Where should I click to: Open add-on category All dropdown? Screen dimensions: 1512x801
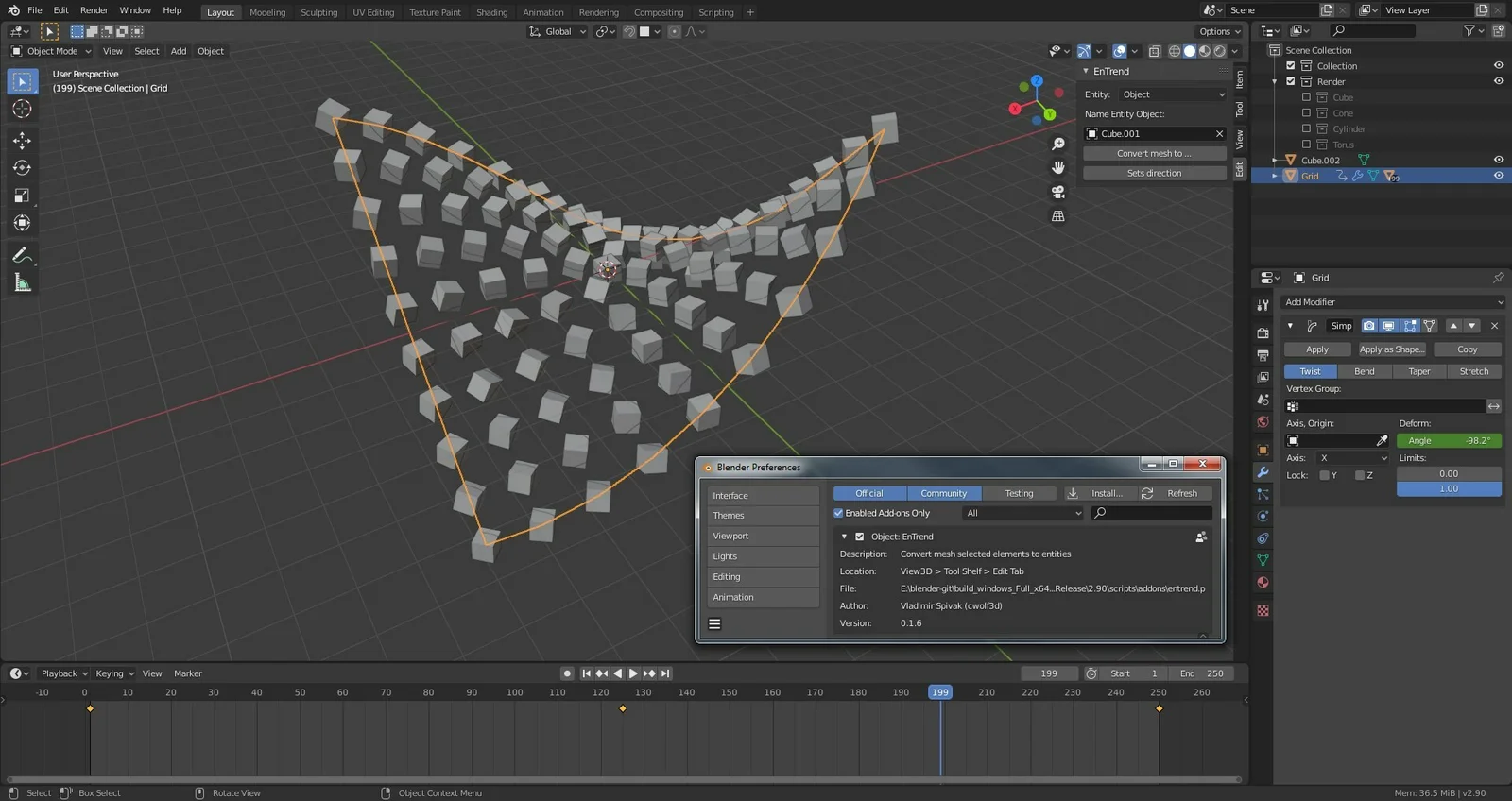(1022, 513)
